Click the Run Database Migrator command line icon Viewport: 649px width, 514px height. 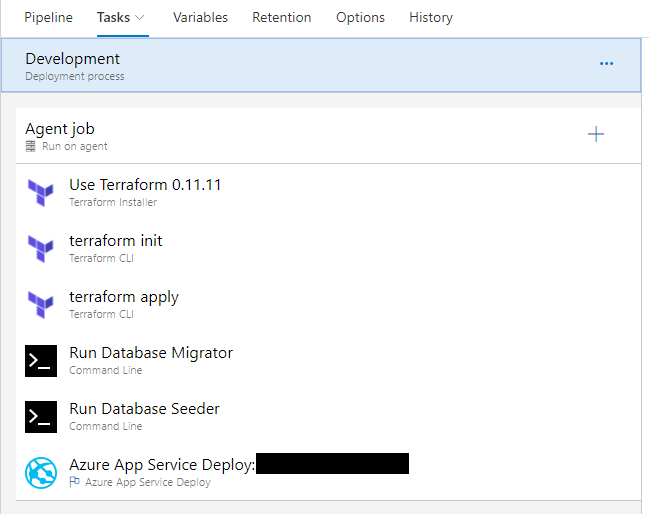coord(41,360)
